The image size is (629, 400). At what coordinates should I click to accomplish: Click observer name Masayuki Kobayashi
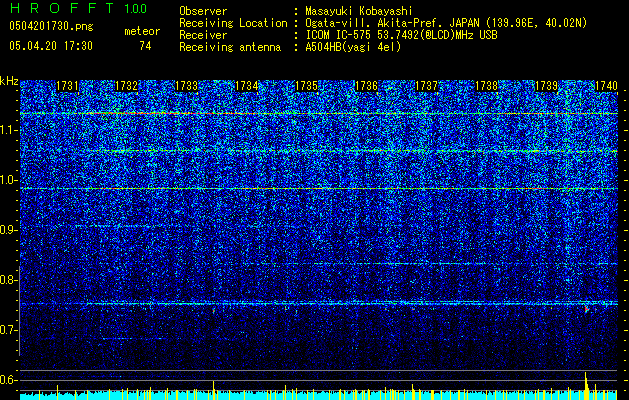pyautogui.click(x=359, y=11)
